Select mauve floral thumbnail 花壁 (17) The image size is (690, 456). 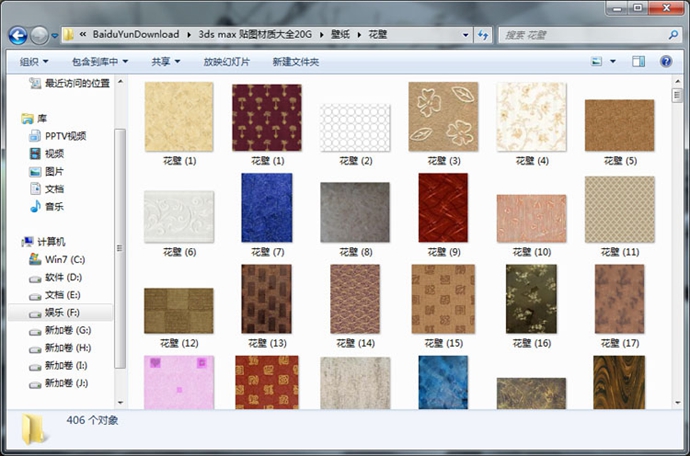[x=620, y=299]
